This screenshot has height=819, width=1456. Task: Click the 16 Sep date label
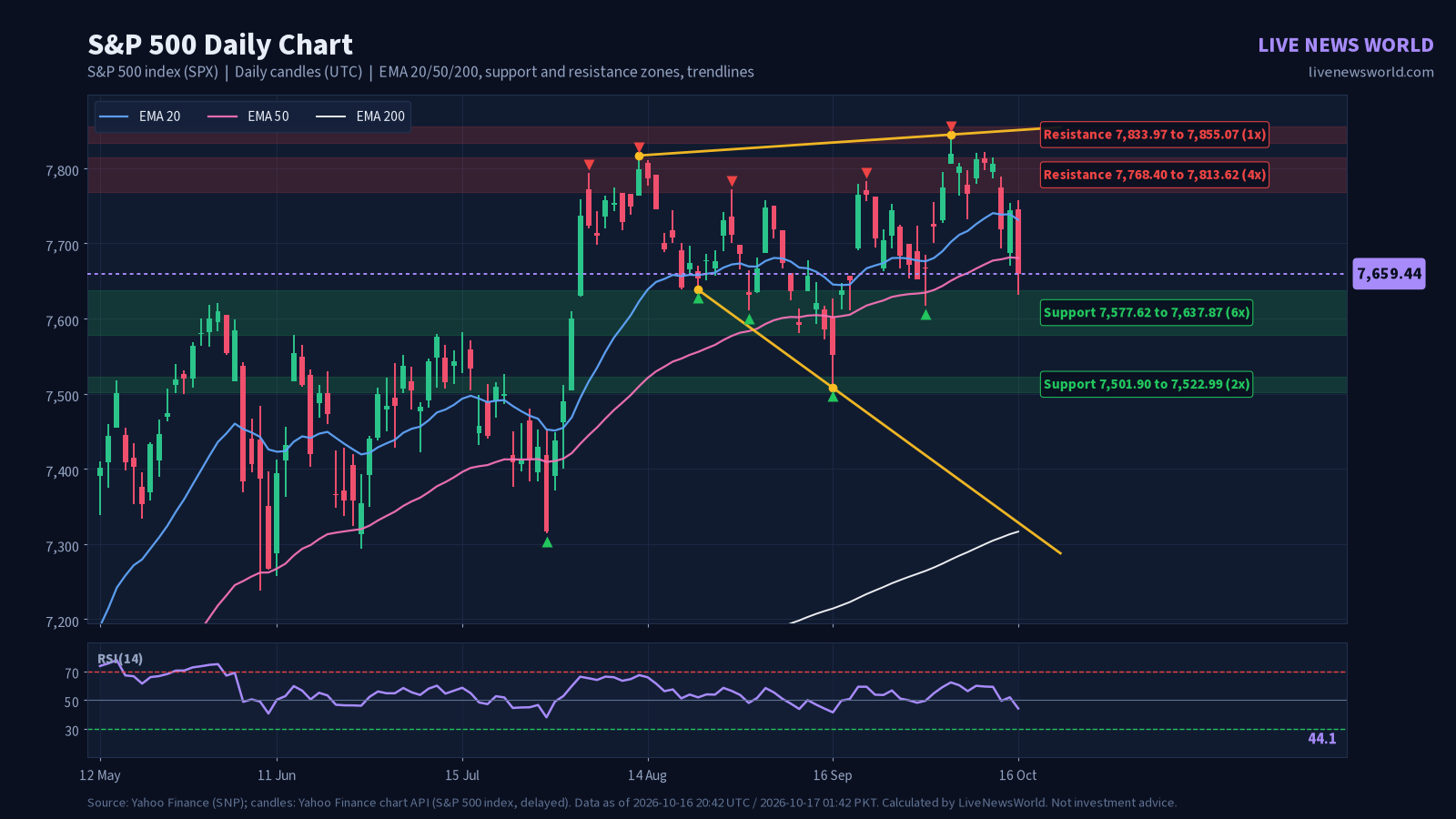coord(833,775)
